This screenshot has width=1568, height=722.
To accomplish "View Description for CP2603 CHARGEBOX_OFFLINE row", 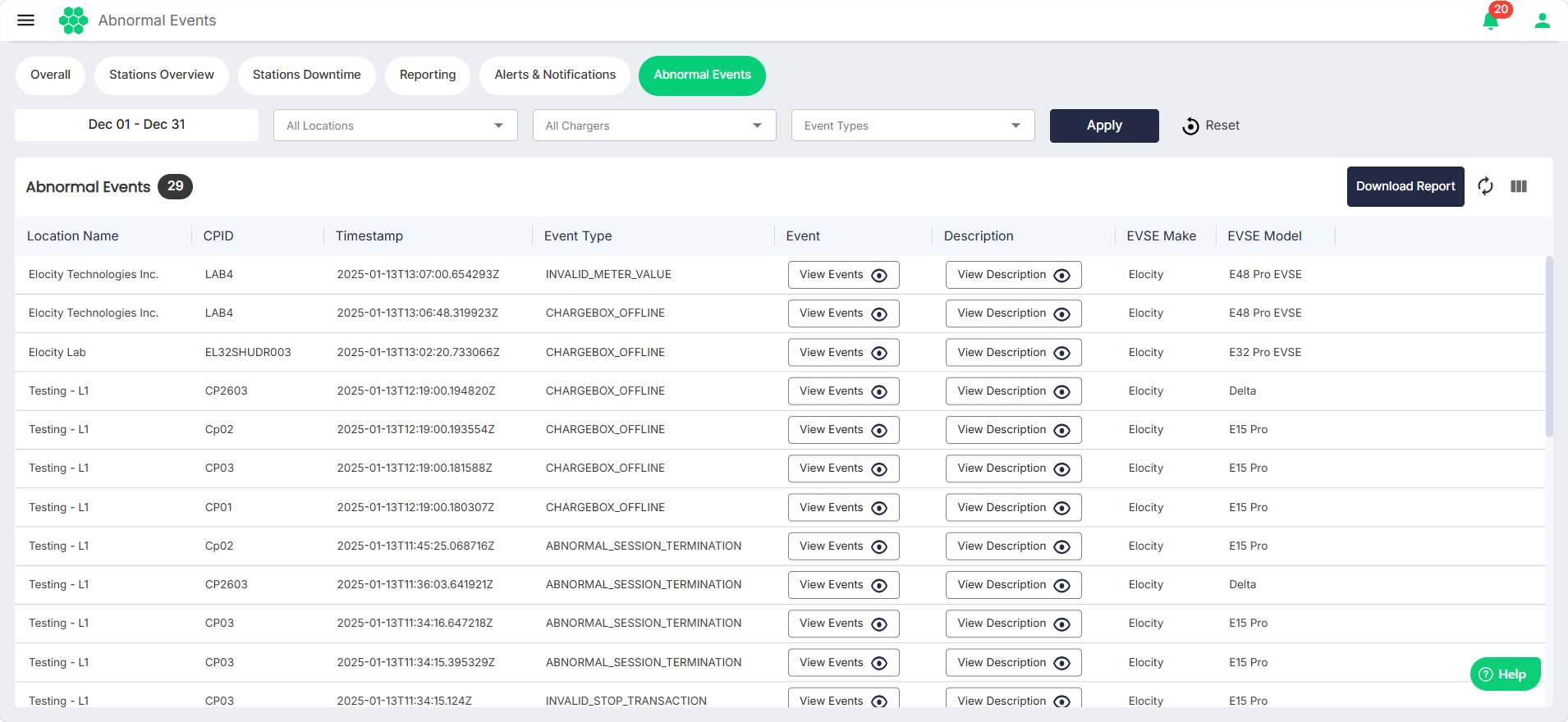I will click(x=1013, y=391).
